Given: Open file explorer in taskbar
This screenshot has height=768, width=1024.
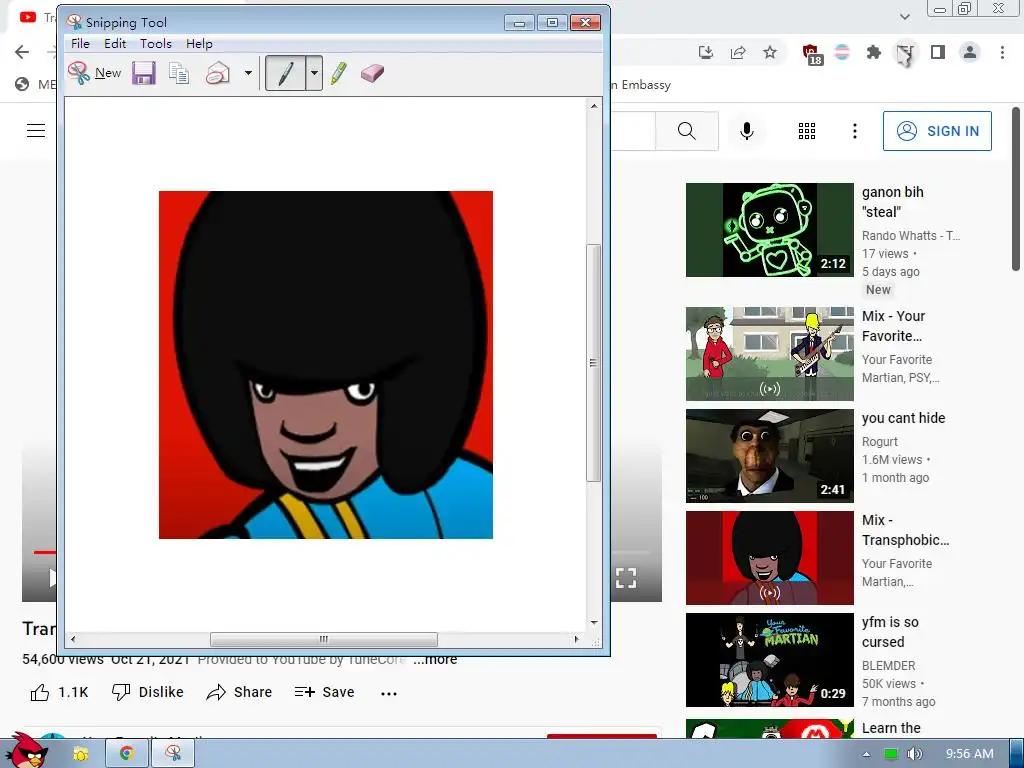Looking at the screenshot, I should point(80,754).
